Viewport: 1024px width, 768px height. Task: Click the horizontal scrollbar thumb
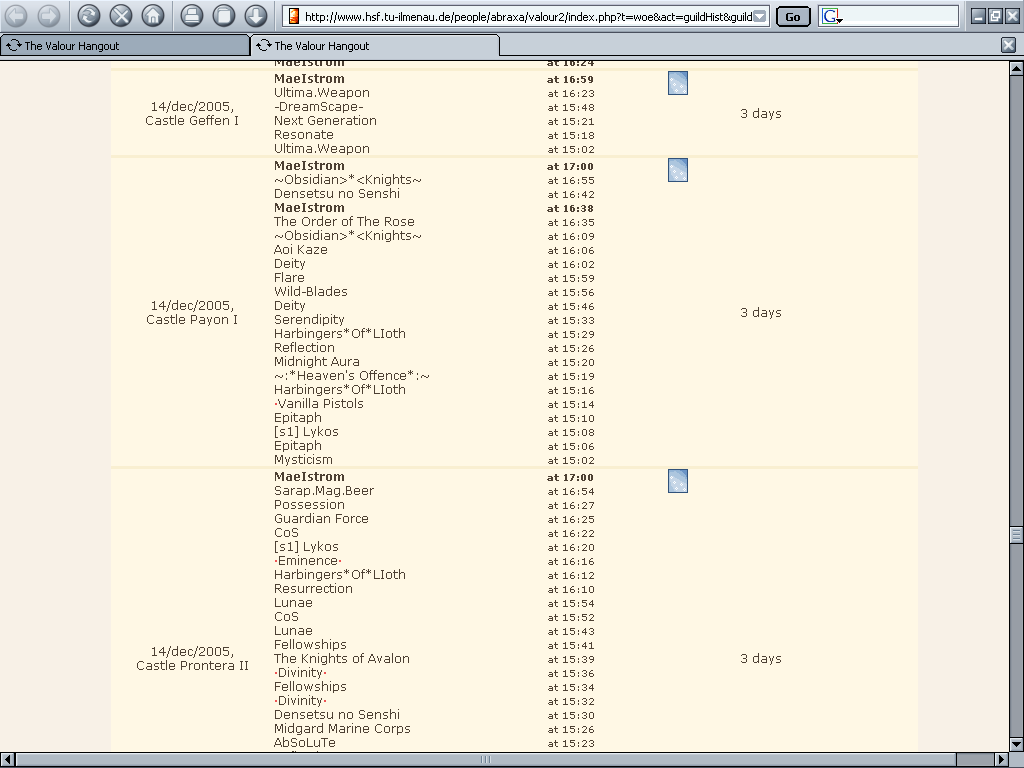486,760
